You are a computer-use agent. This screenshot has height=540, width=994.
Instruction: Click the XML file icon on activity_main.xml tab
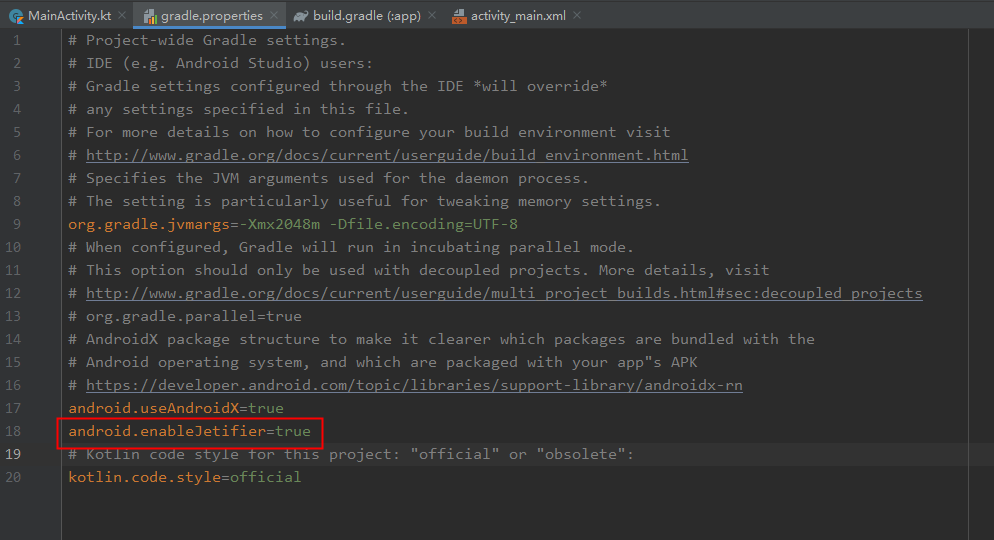(459, 16)
